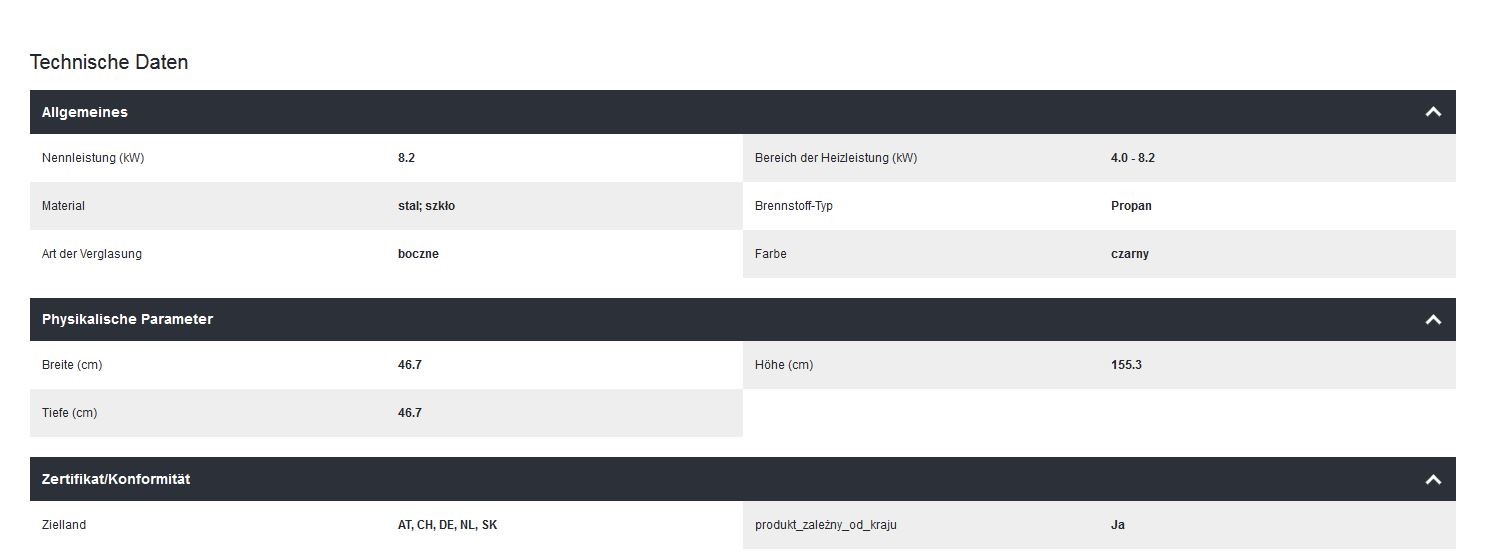Collapse the Physikalische Parameter chevron
Viewport: 1495px width, 560px height.
[x=1432, y=320]
